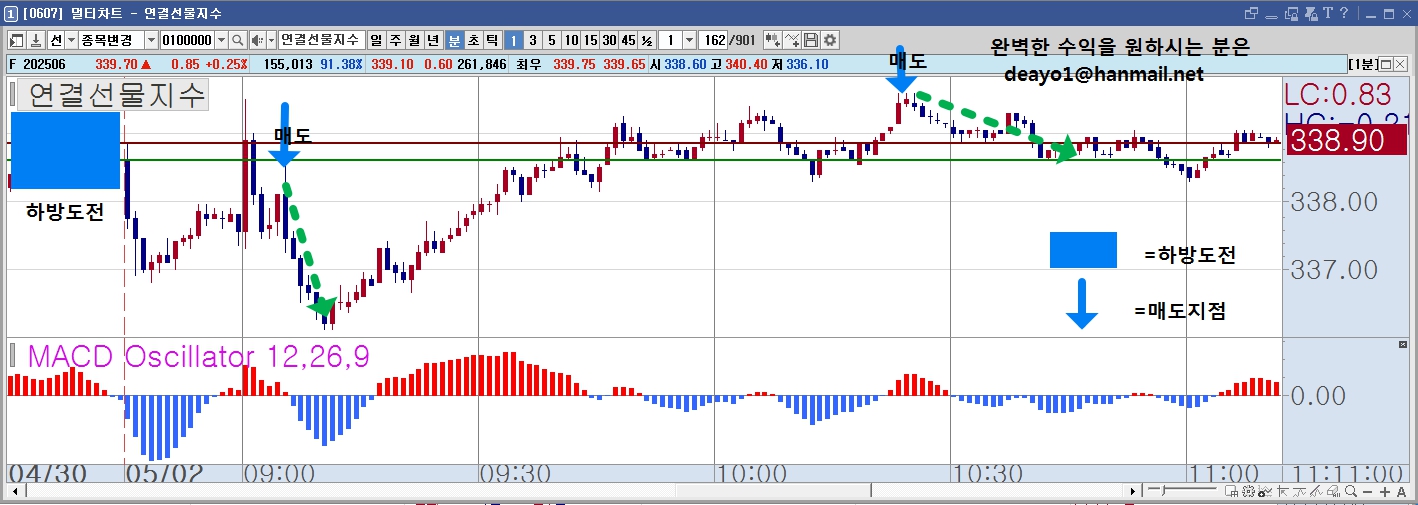Screen dimensions: 1418x505
Task: Select the 일 (daily) period button
Action: click(376, 40)
